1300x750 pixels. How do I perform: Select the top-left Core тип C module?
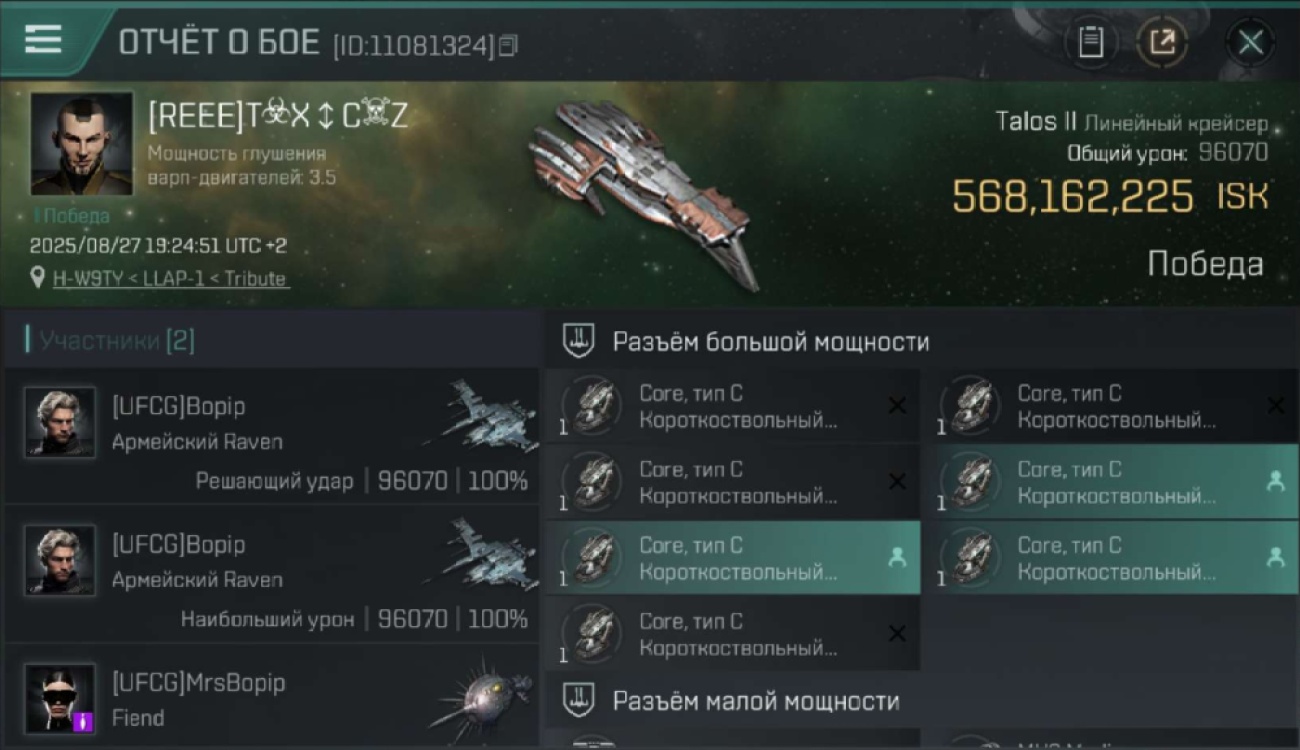732,406
